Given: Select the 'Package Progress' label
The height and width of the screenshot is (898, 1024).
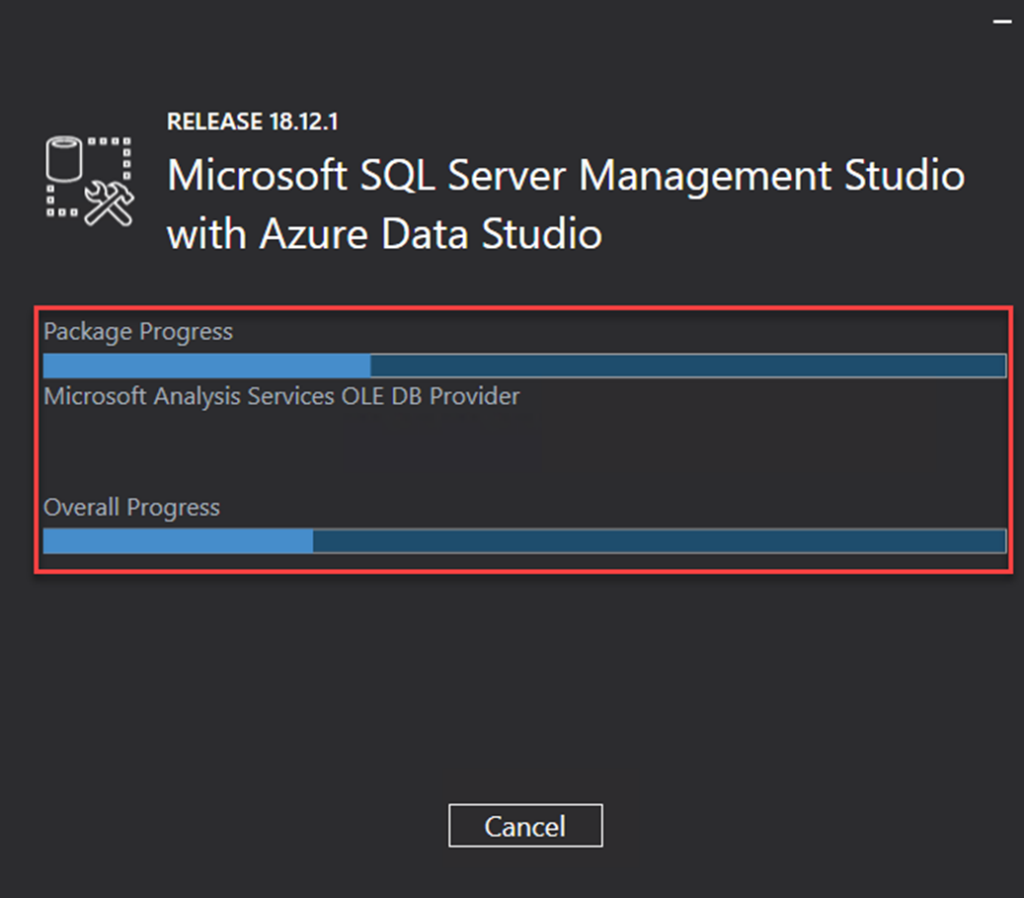Looking at the screenshot, I should 138,332.
